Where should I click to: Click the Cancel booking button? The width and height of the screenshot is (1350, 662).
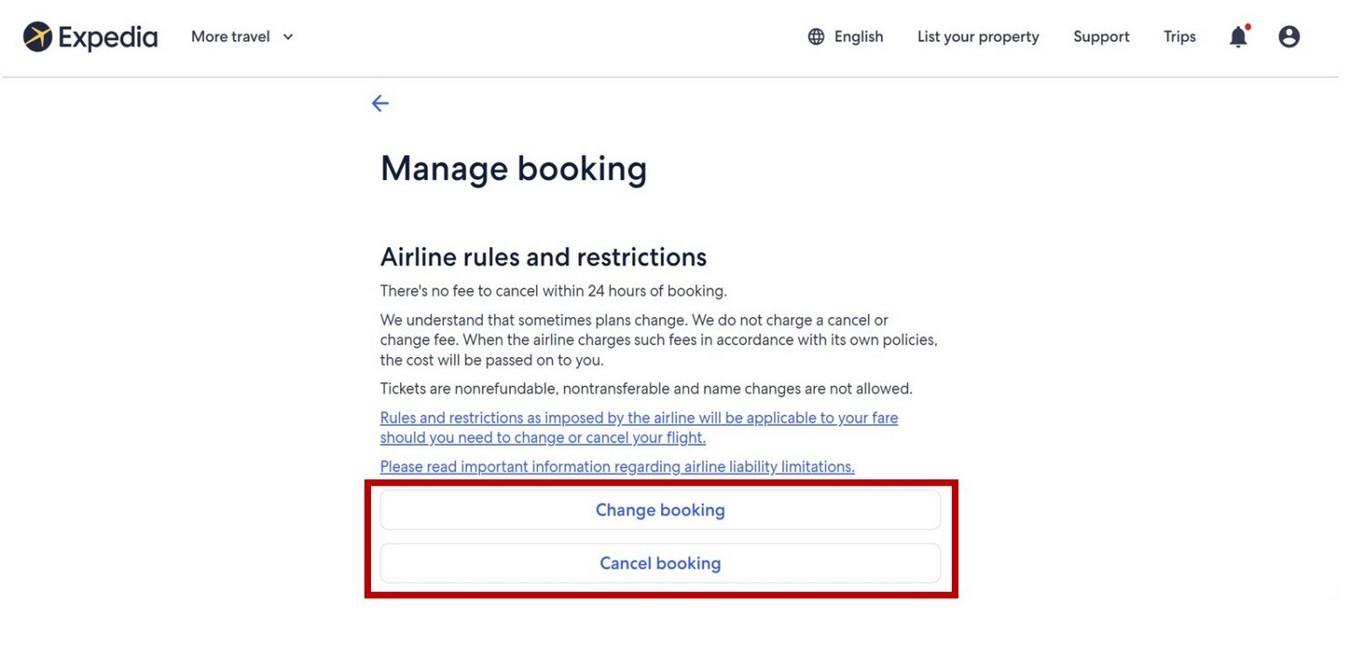(660, 563)
